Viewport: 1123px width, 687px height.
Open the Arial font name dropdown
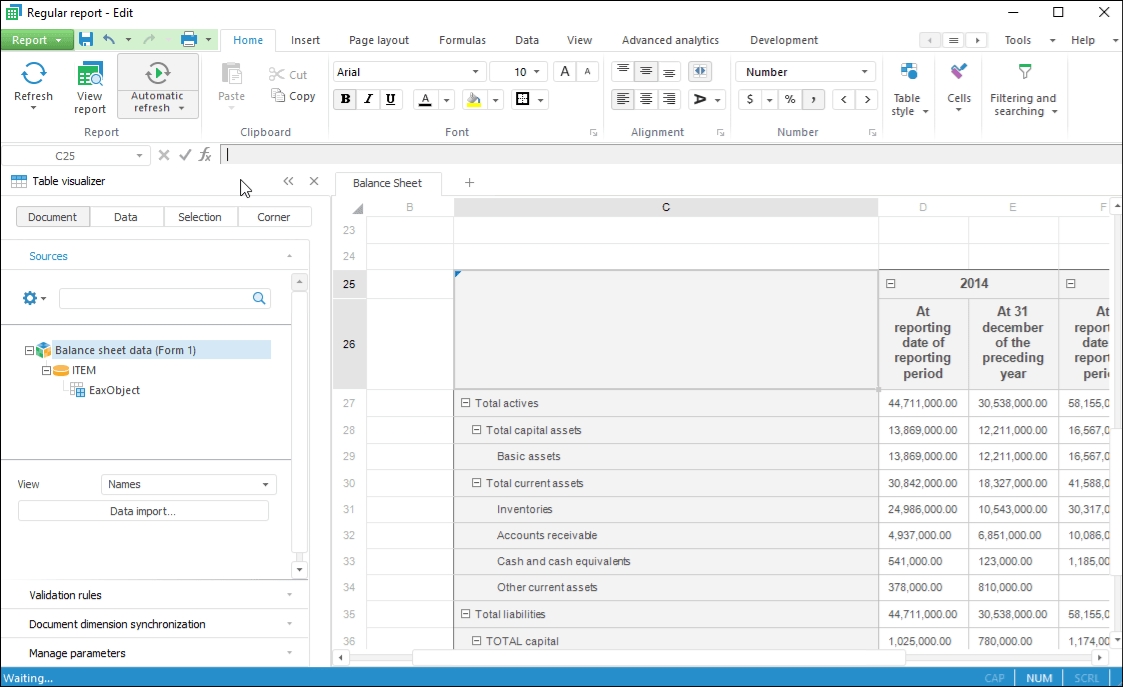click(476, 72)
